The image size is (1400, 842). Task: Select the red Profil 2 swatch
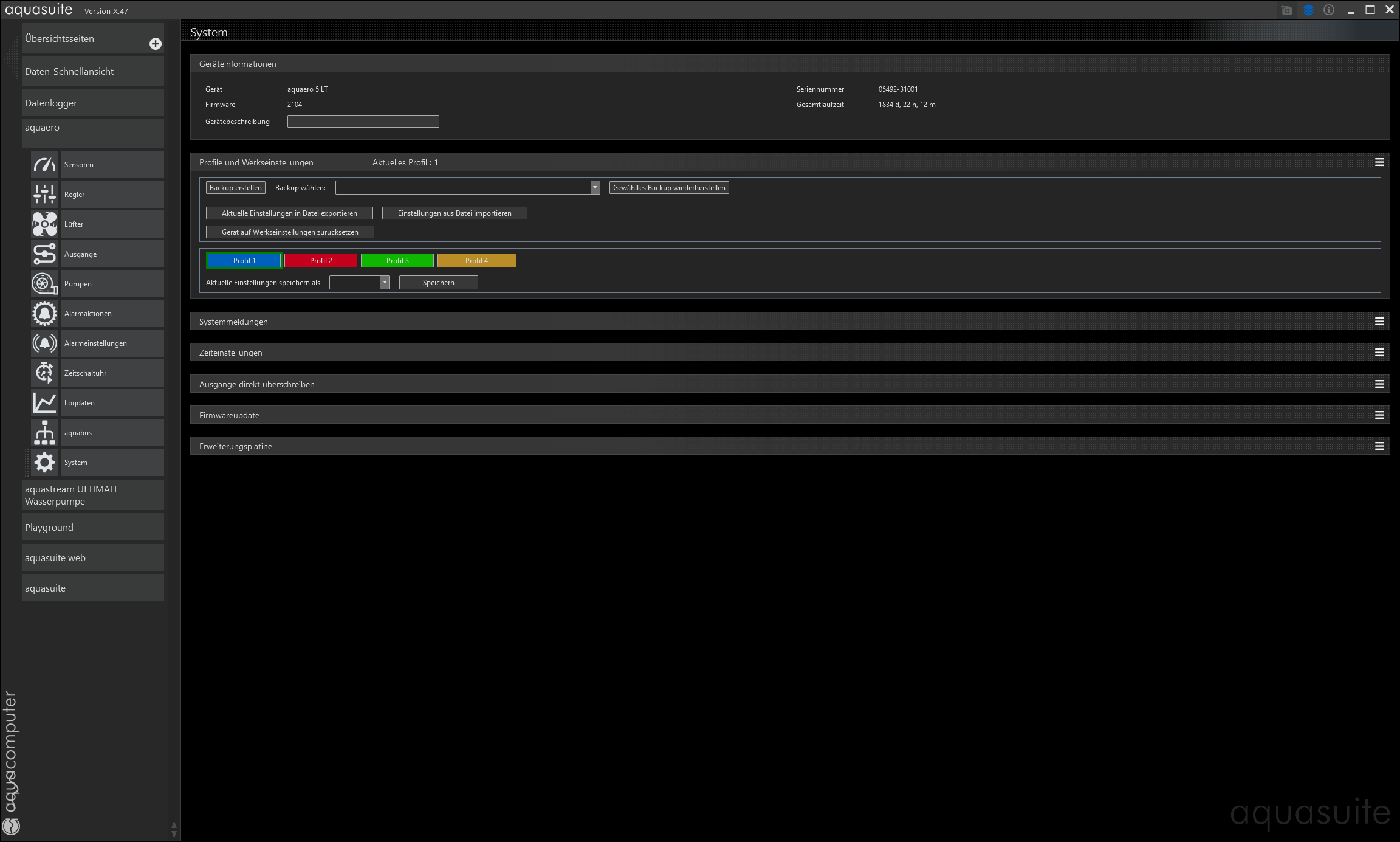coord(321,261)
